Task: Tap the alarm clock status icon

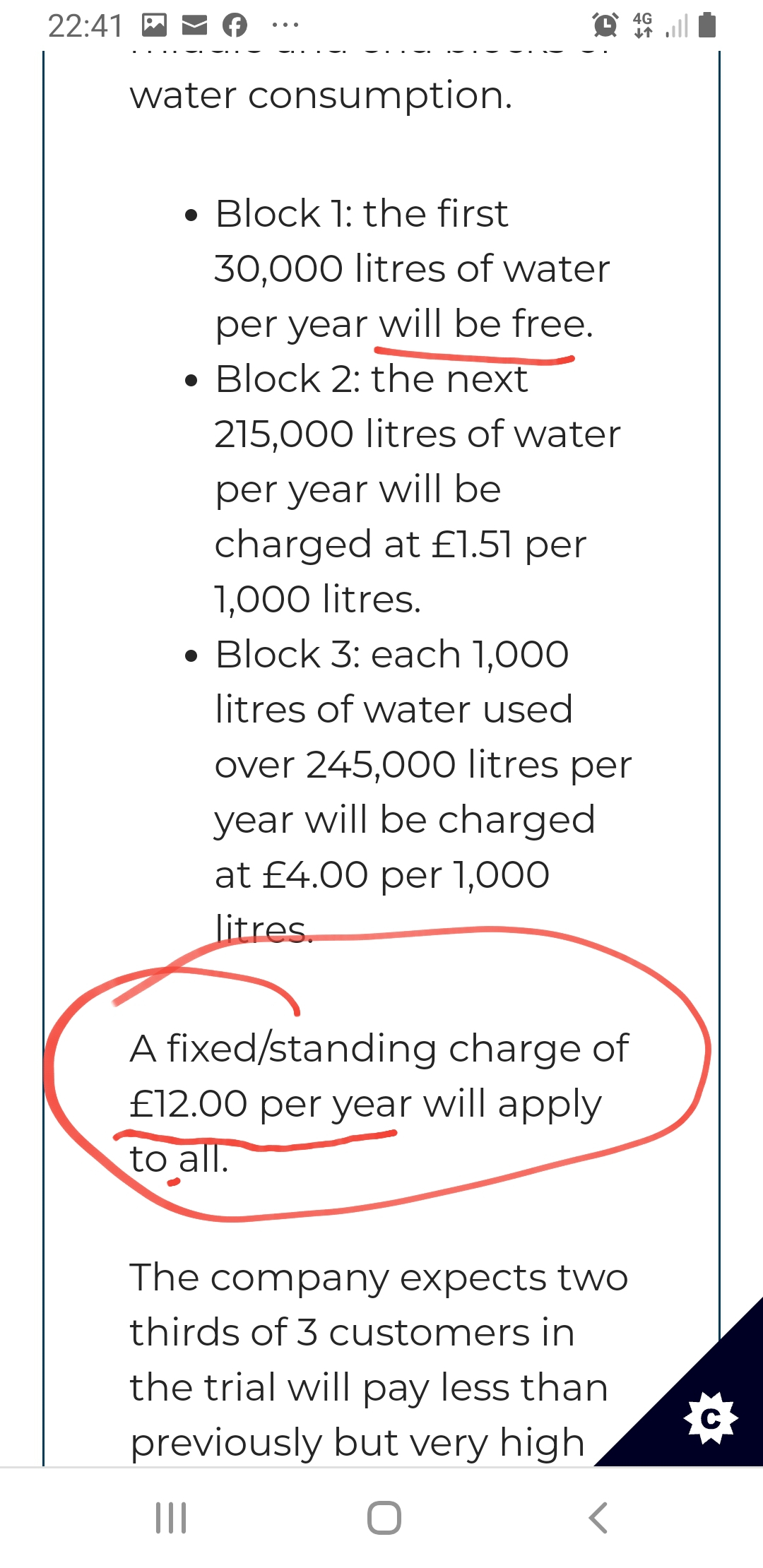Action: (x=605, y=25)
